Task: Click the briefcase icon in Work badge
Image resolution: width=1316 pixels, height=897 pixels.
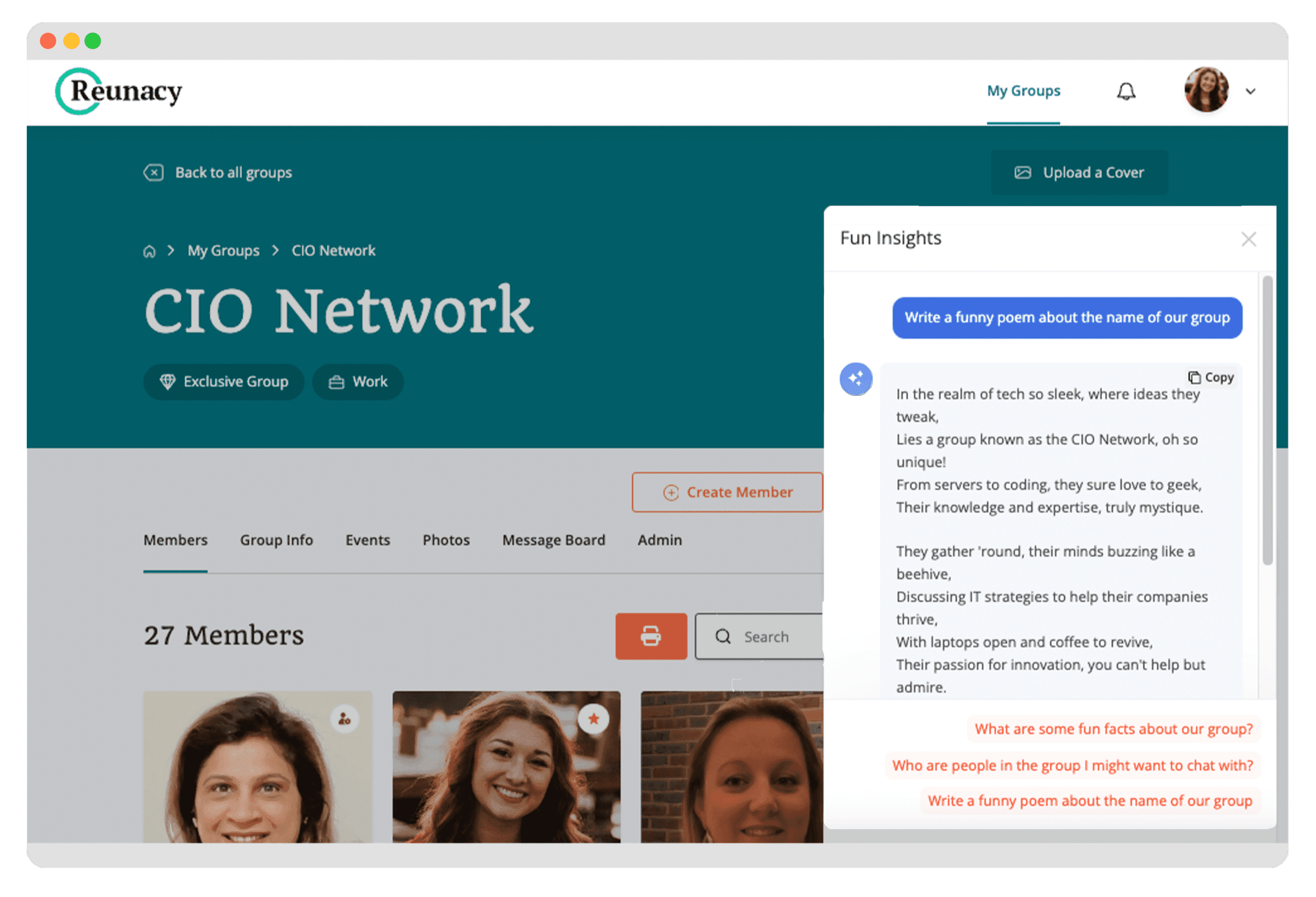Action: pyautogui.click(x=336, y=382)
